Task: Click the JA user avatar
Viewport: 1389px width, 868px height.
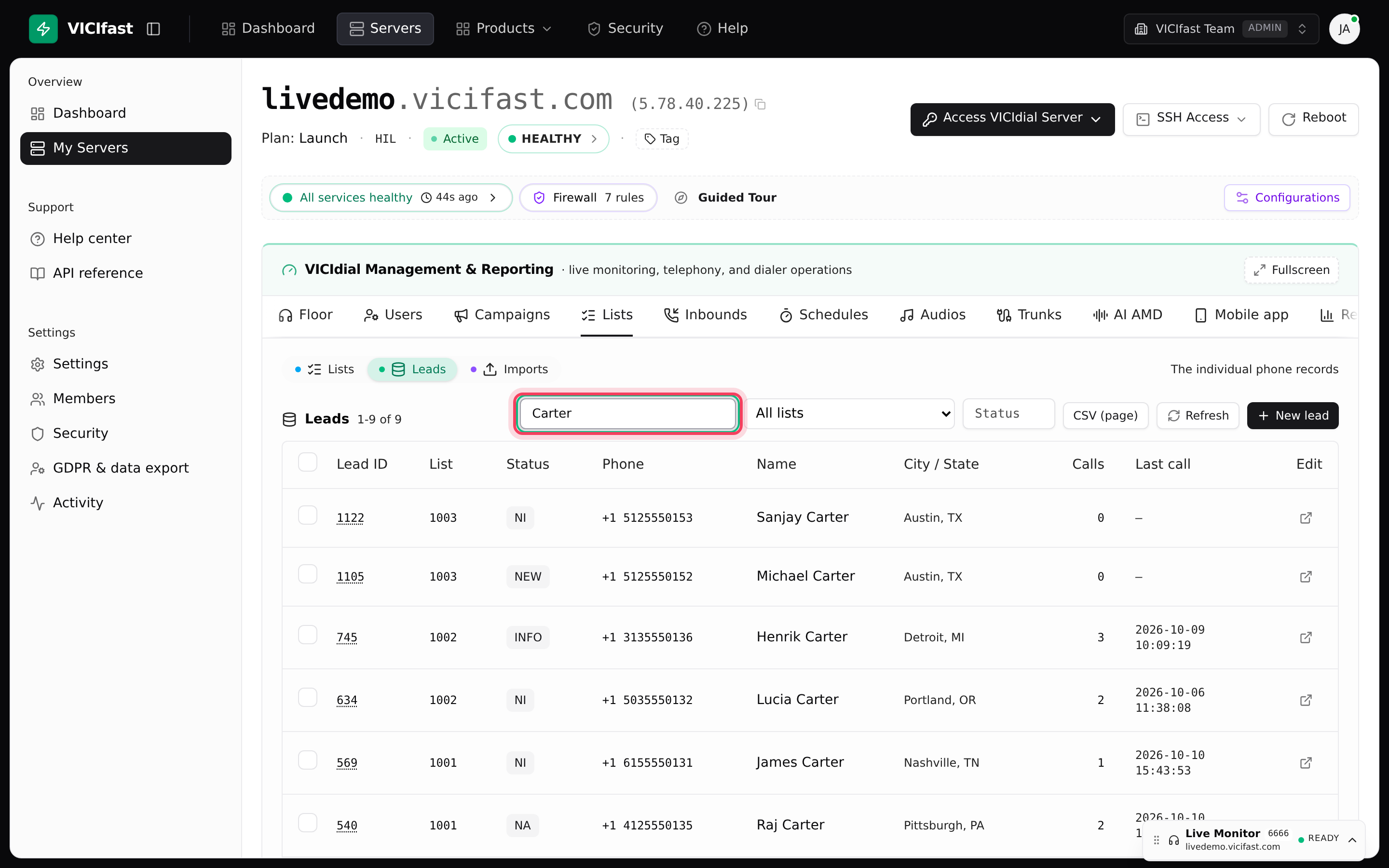Action: pos(1344,29)
